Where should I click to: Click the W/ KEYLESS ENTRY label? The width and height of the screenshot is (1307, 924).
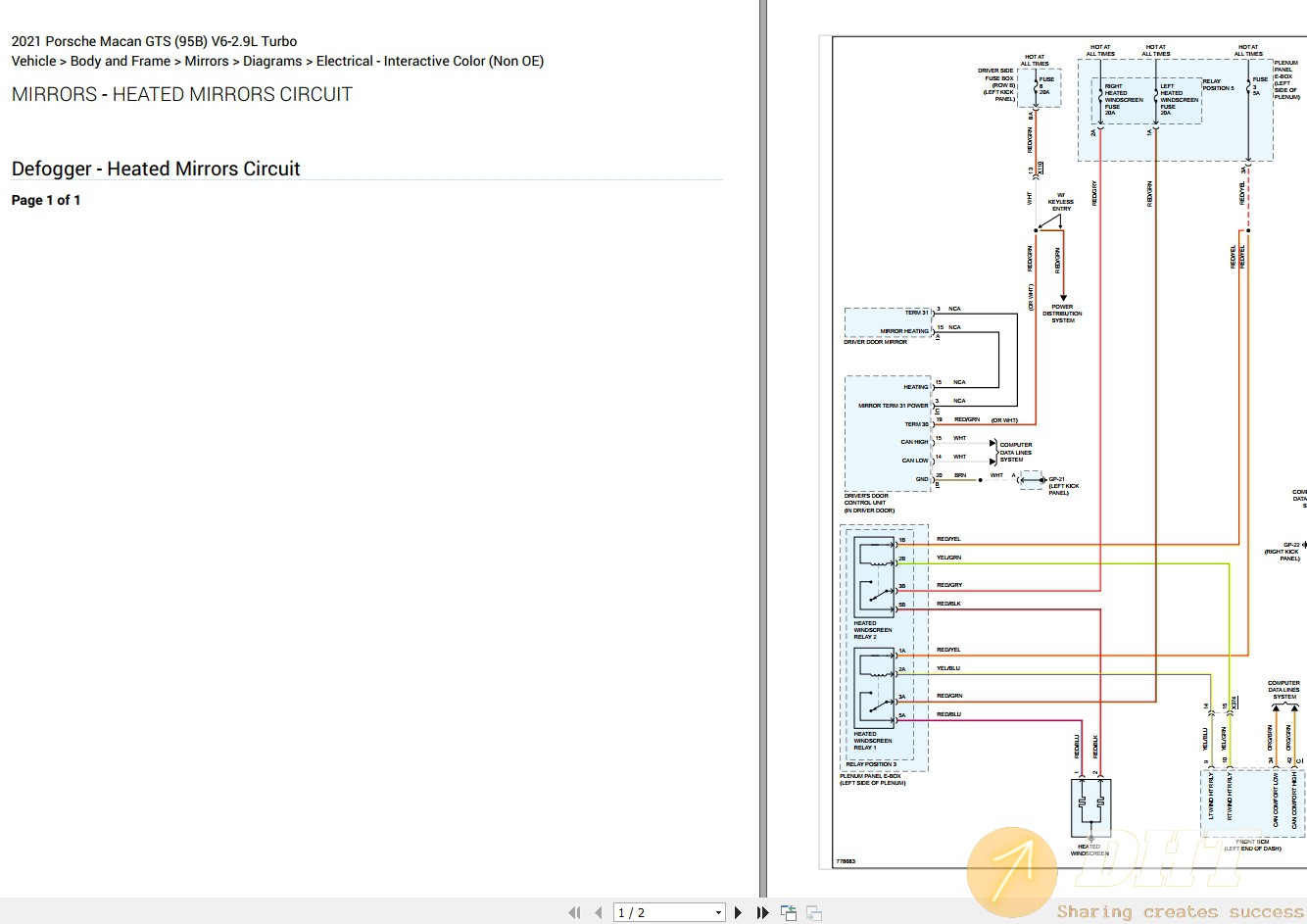click(1061, 202)
